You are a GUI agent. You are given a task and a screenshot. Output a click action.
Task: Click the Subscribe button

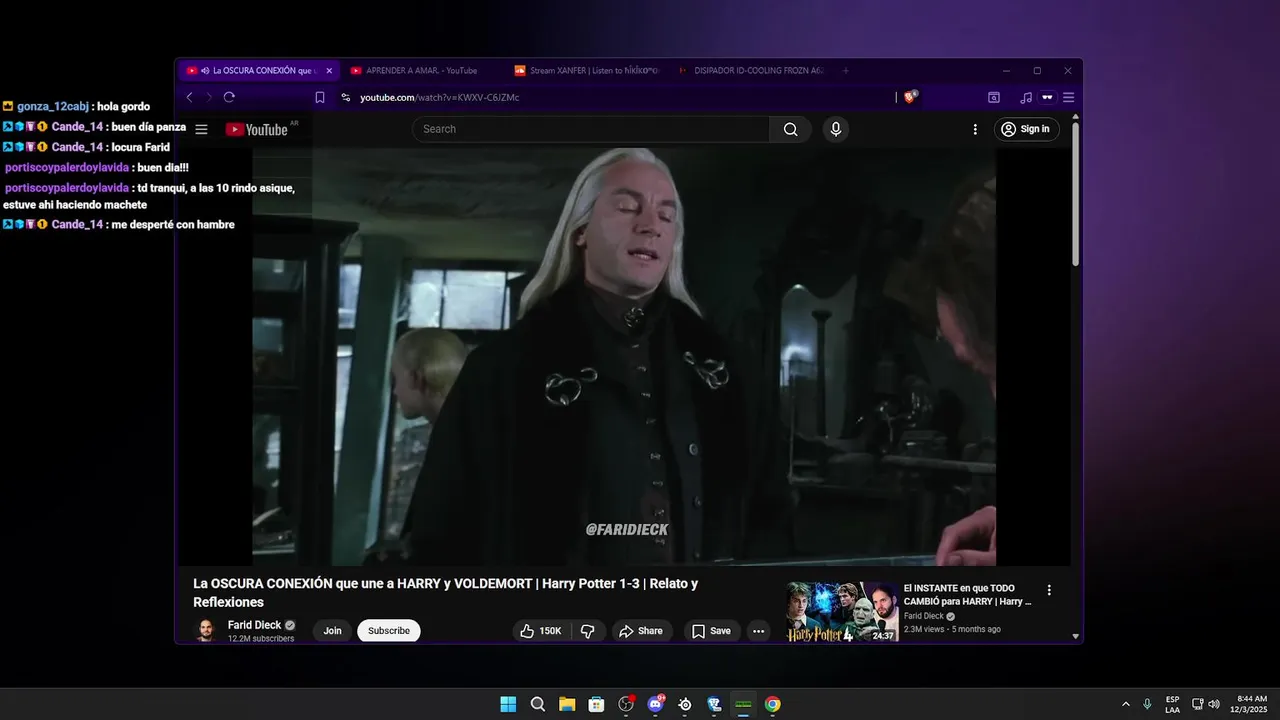coord(389,631)
